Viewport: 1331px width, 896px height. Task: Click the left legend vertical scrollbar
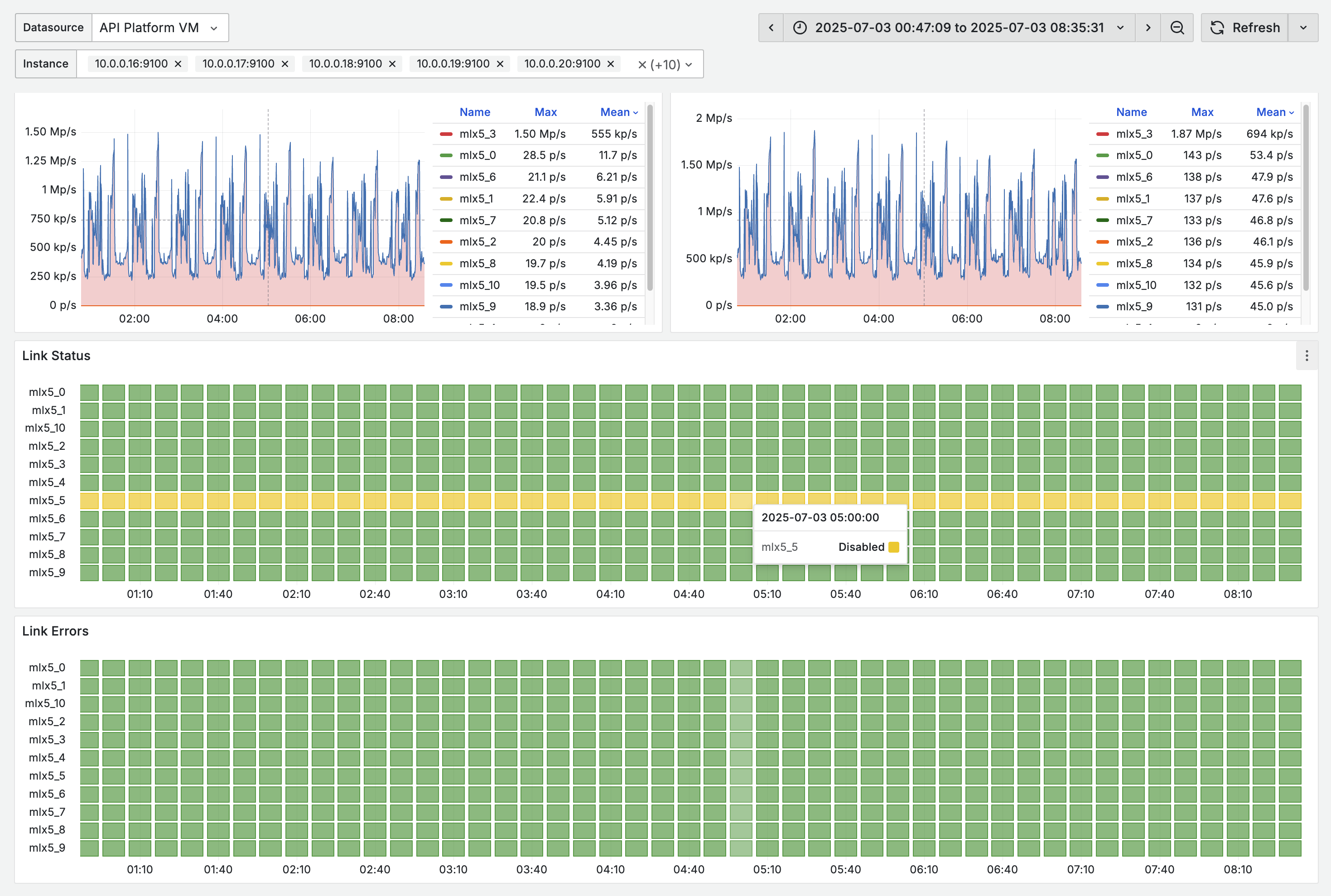pyautogui.click(x=650, y=198)
